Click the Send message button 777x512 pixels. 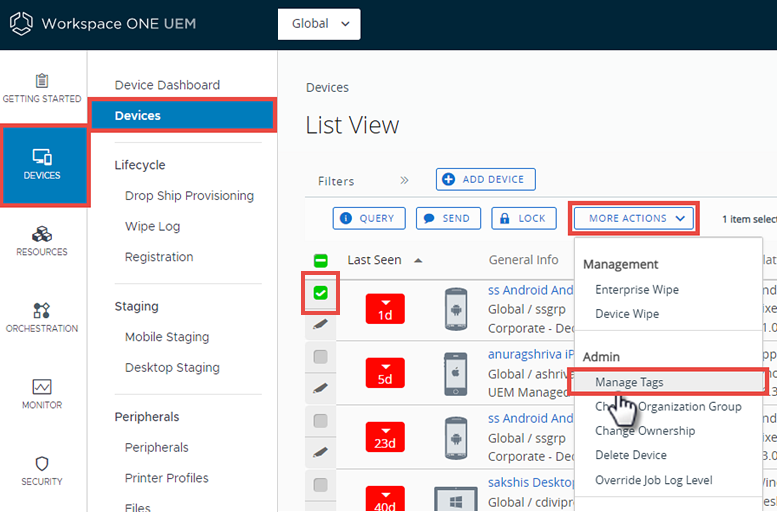coord(448,218)
